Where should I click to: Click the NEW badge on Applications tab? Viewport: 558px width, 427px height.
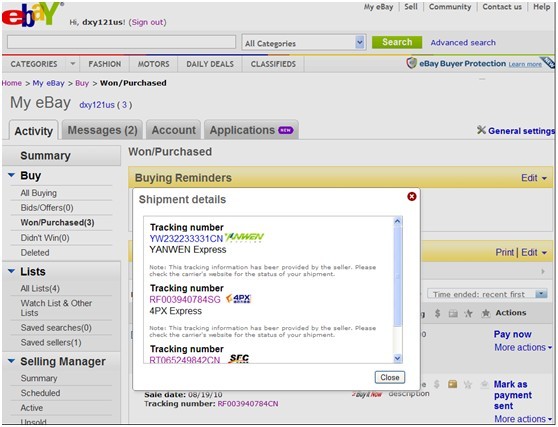[x=285, y=130]
